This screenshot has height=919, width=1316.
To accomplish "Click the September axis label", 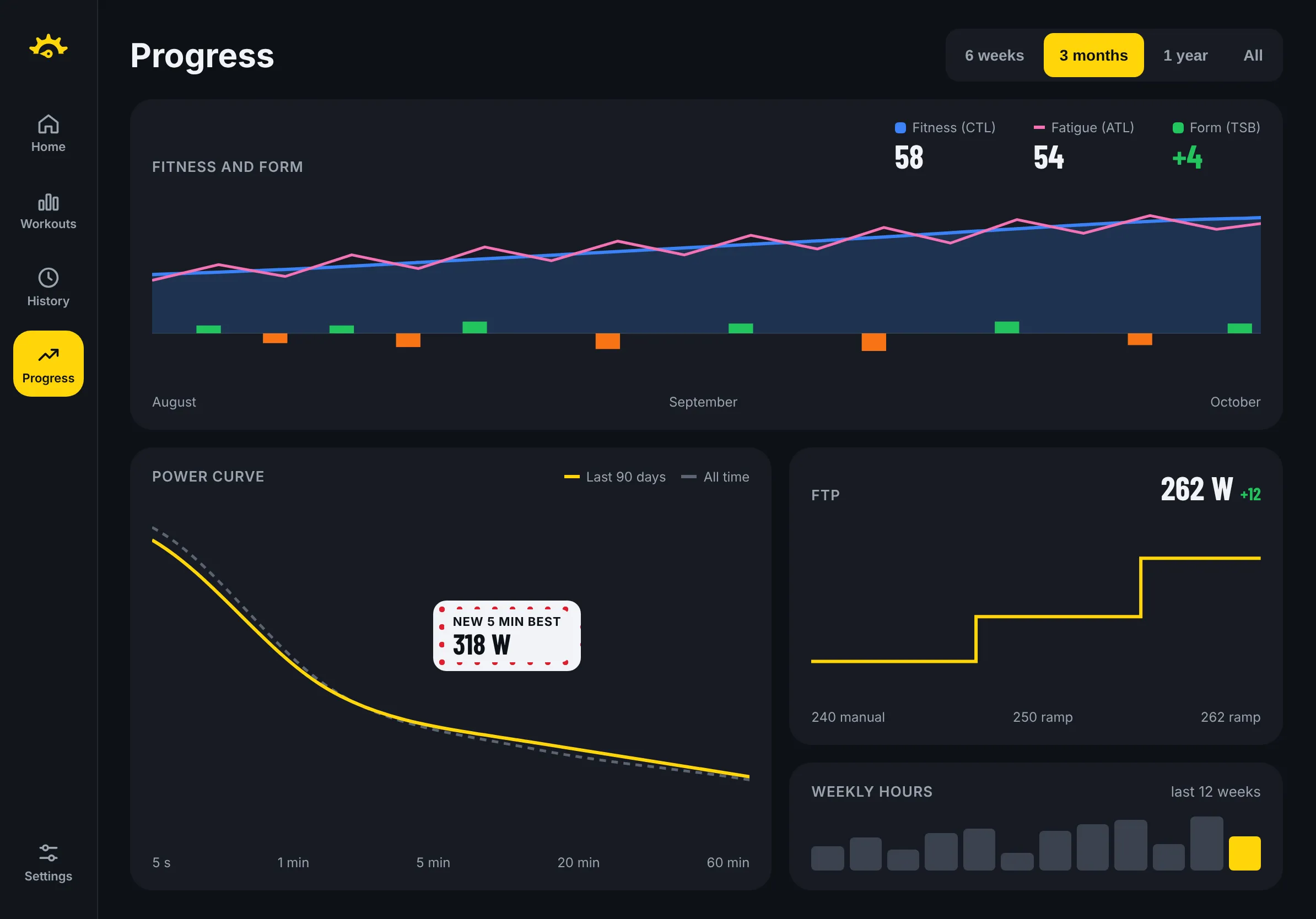I will (703, 402).
